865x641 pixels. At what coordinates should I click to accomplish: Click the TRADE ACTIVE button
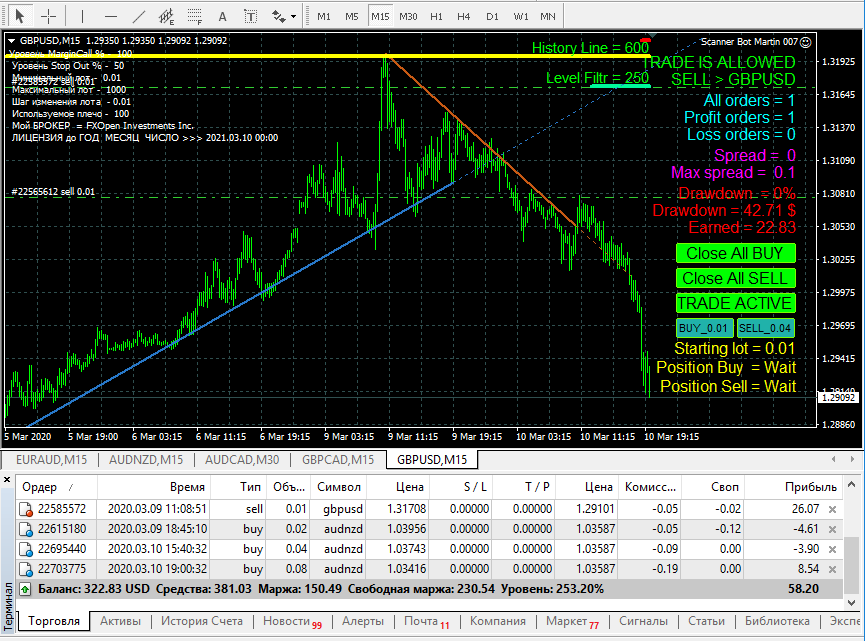coord(735,303)
